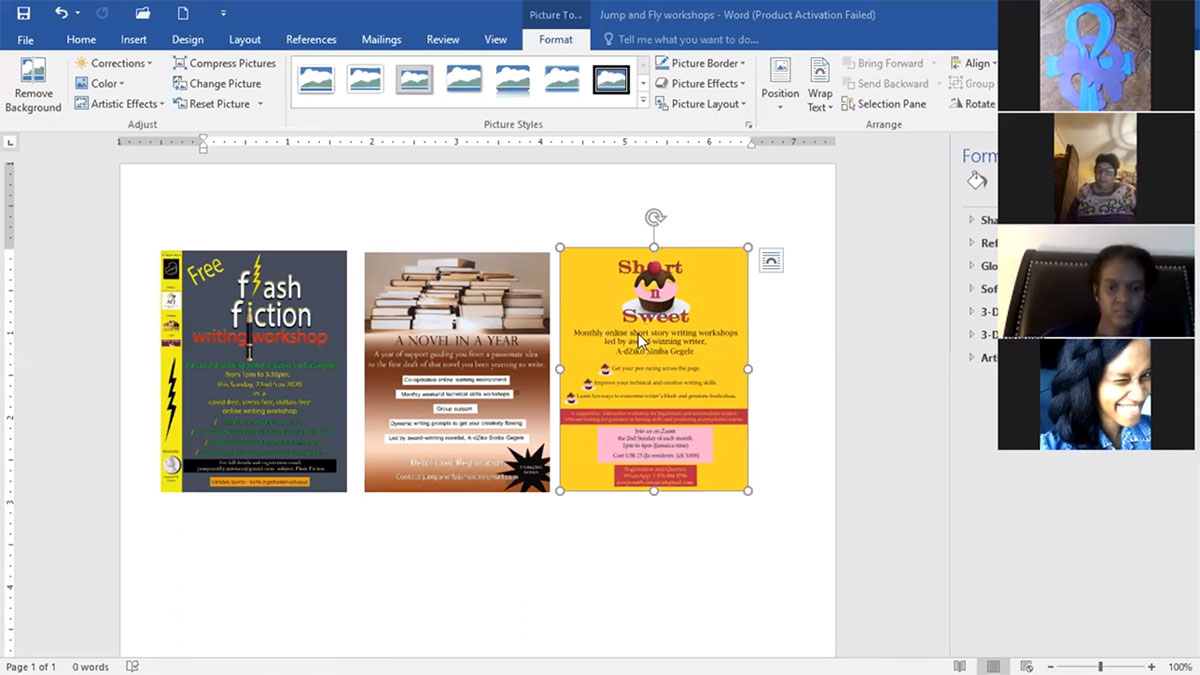Switch to Print Layout view in the status bar

coord(993,667)
